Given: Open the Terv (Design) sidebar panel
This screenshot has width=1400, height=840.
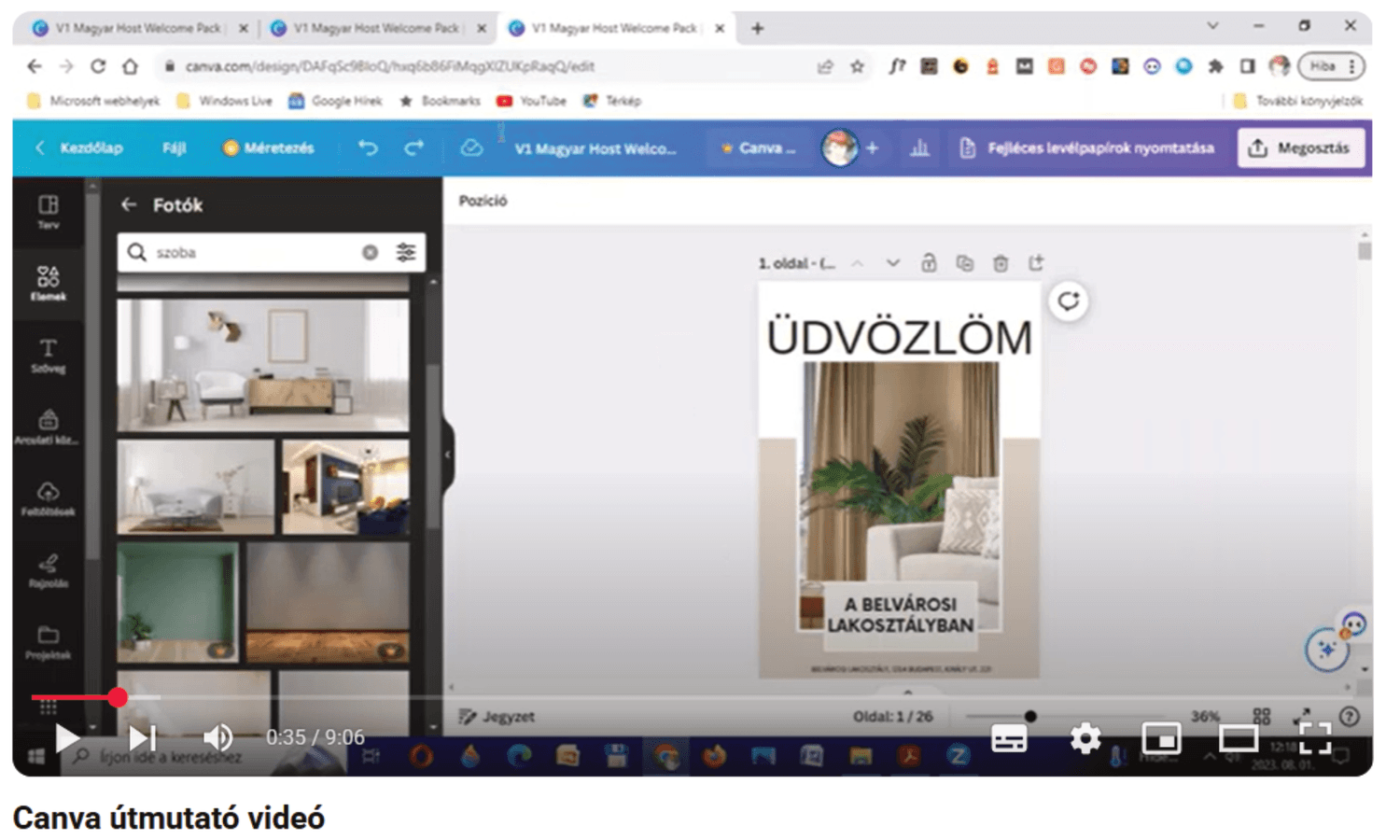Looking at the screenshot, I should click(49, 212).
